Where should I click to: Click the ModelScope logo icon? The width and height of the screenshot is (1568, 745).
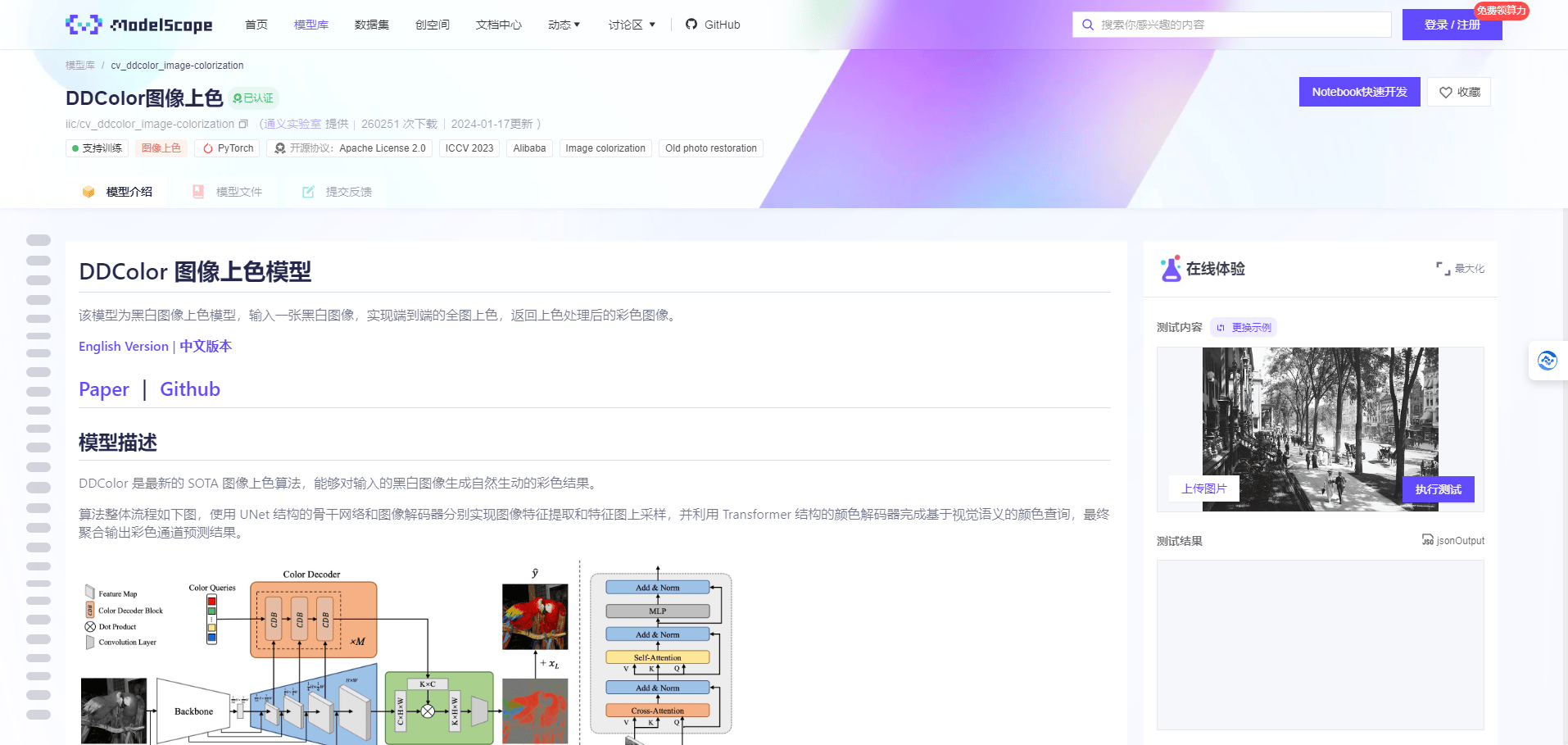(83, 24)
